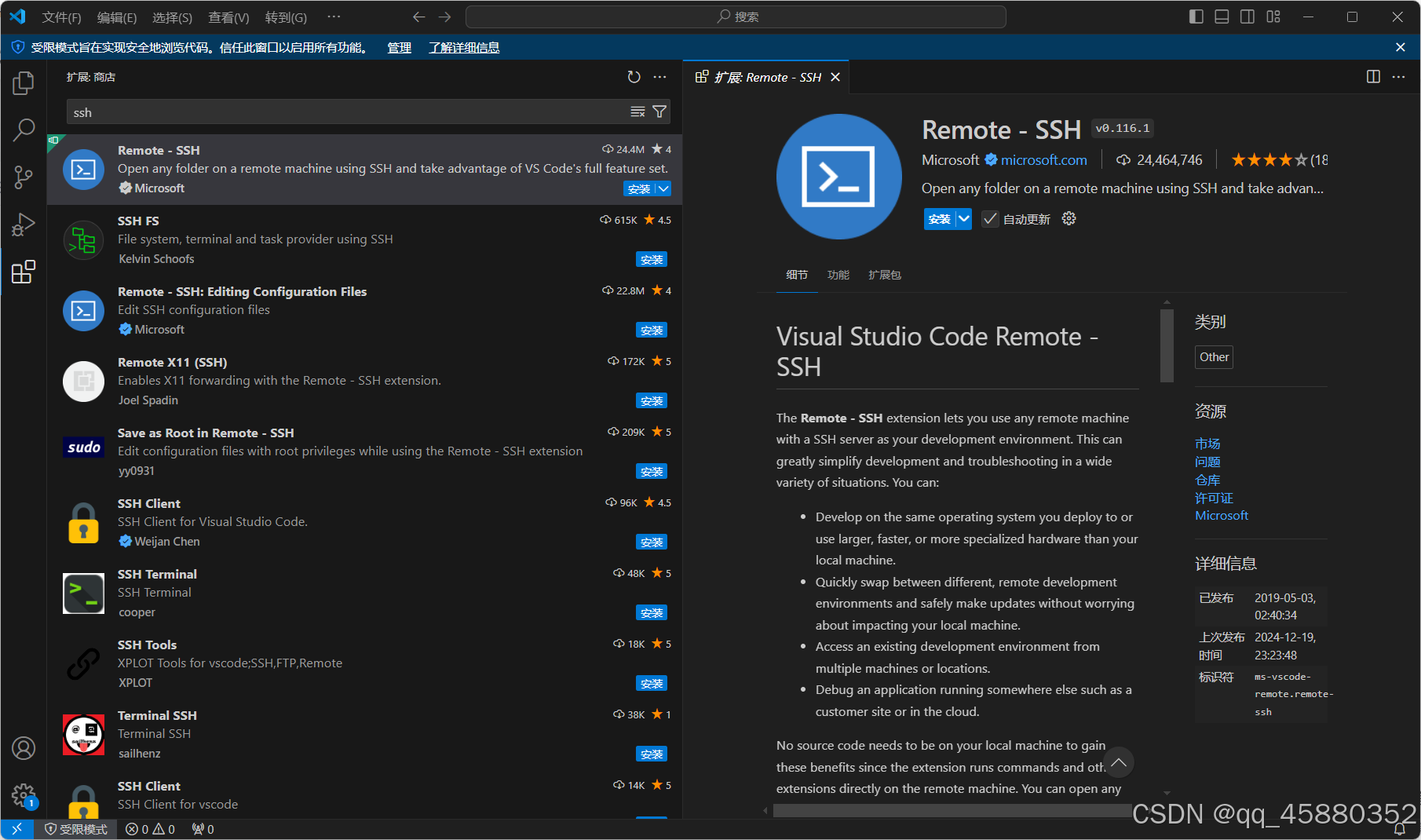The image size is (1421, 840).
Task: Click the large Remote - SSH logo
Action: [x=838, y=177]
